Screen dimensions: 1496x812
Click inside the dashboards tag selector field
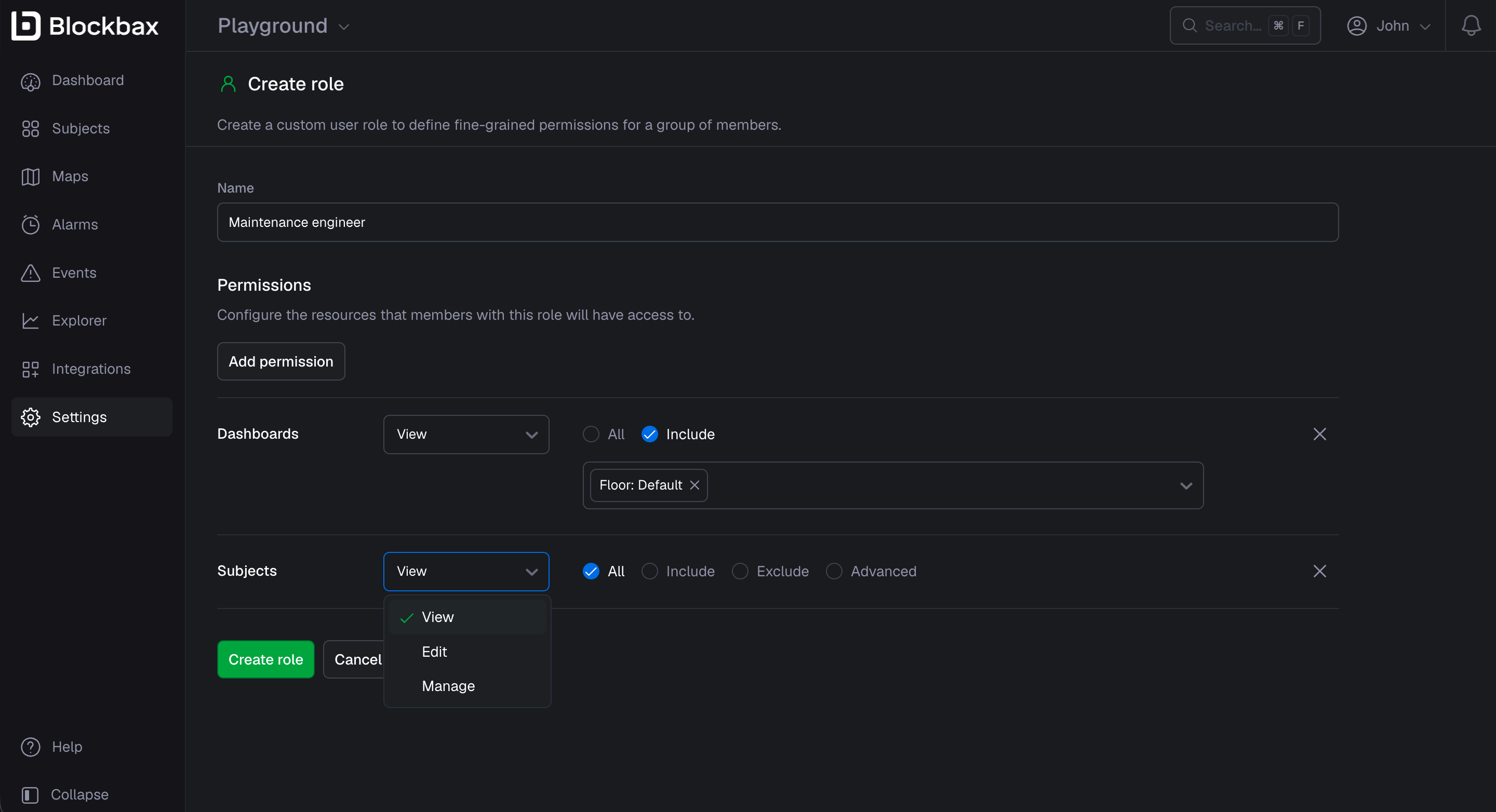tap(893, 486)
